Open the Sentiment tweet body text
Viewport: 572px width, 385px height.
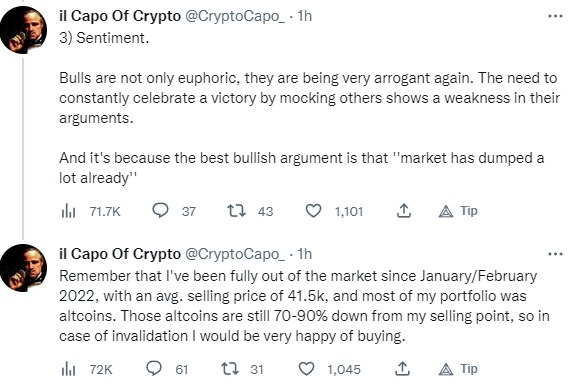309,108
